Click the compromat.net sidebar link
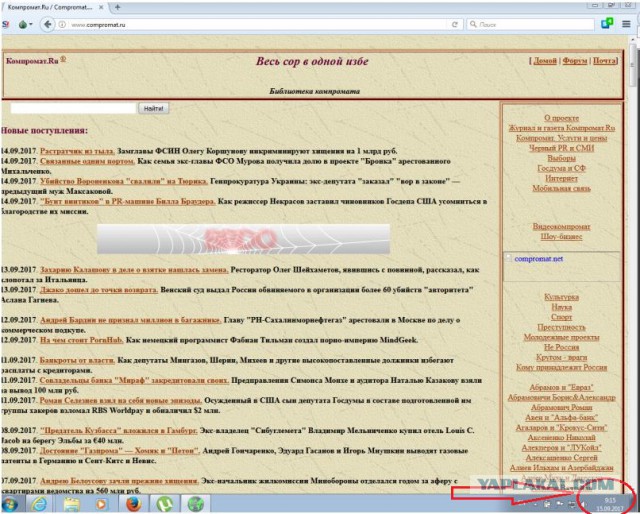640x514 pixels. (x=539, y=258)
